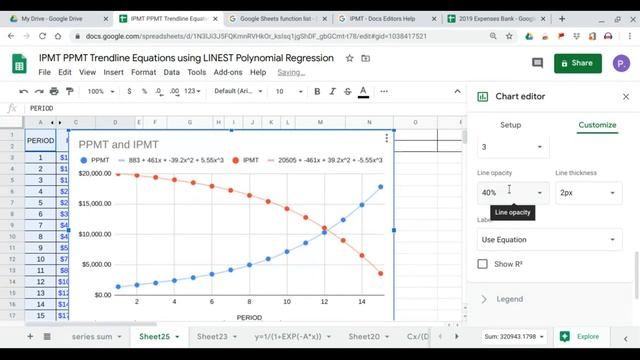Open the Insert menu

(x=113, y=72)
